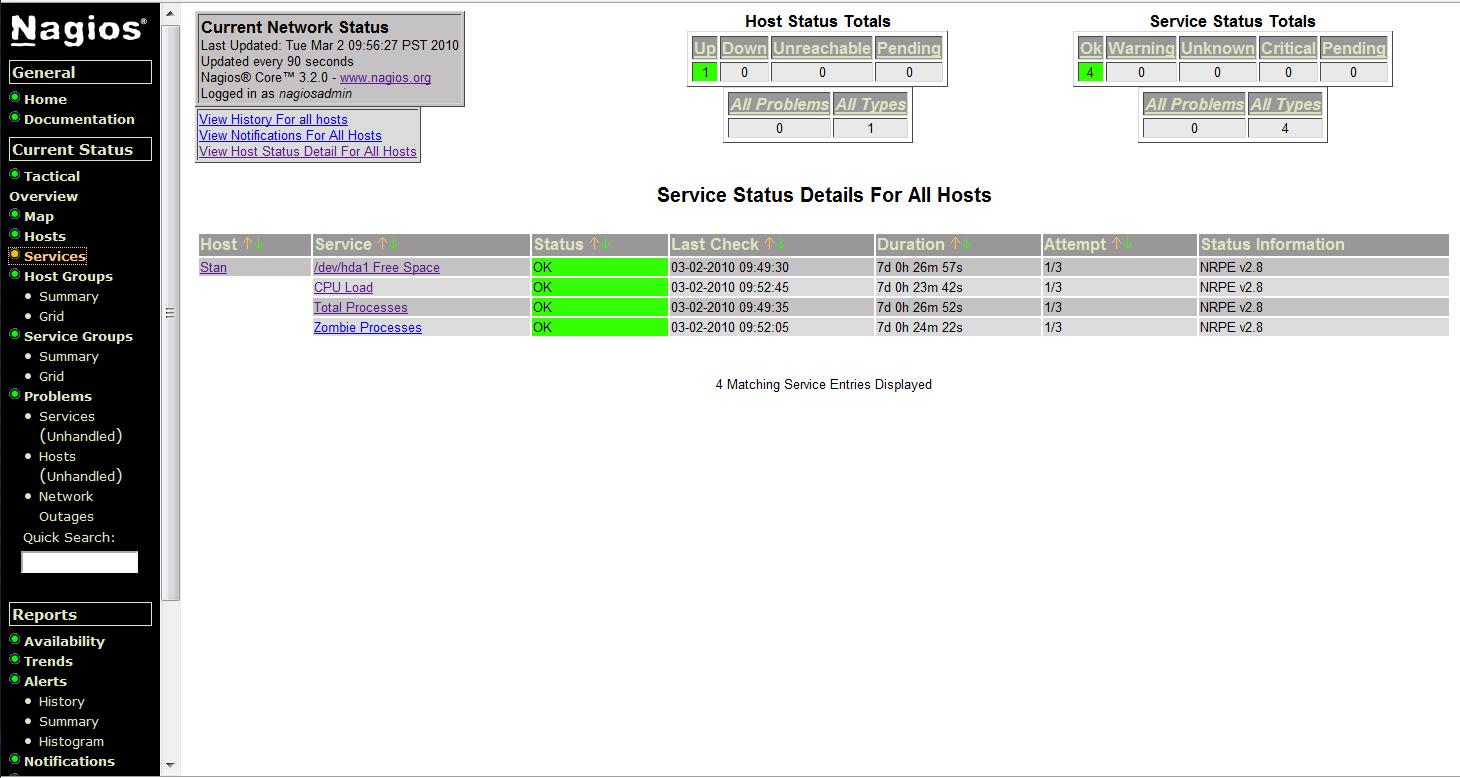Click the Stan host link
1460x778 pixels.
(x=213, y=267)
